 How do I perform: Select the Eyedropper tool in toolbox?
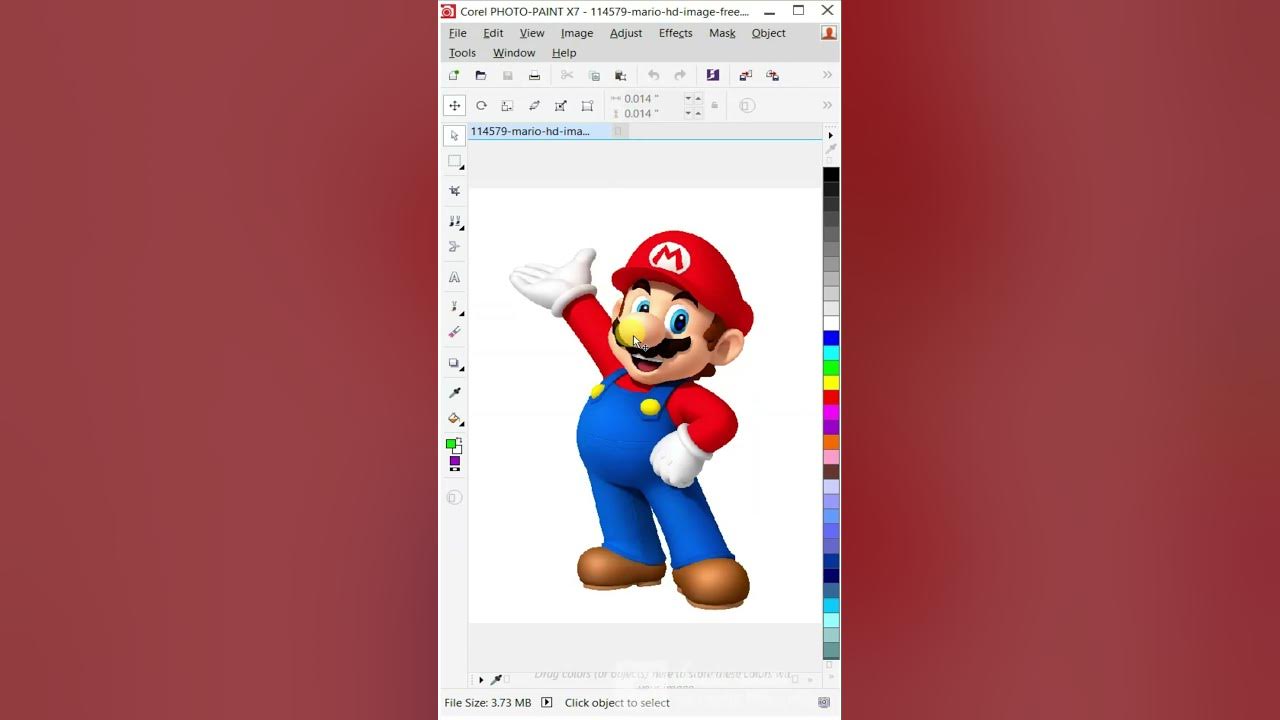454,392
